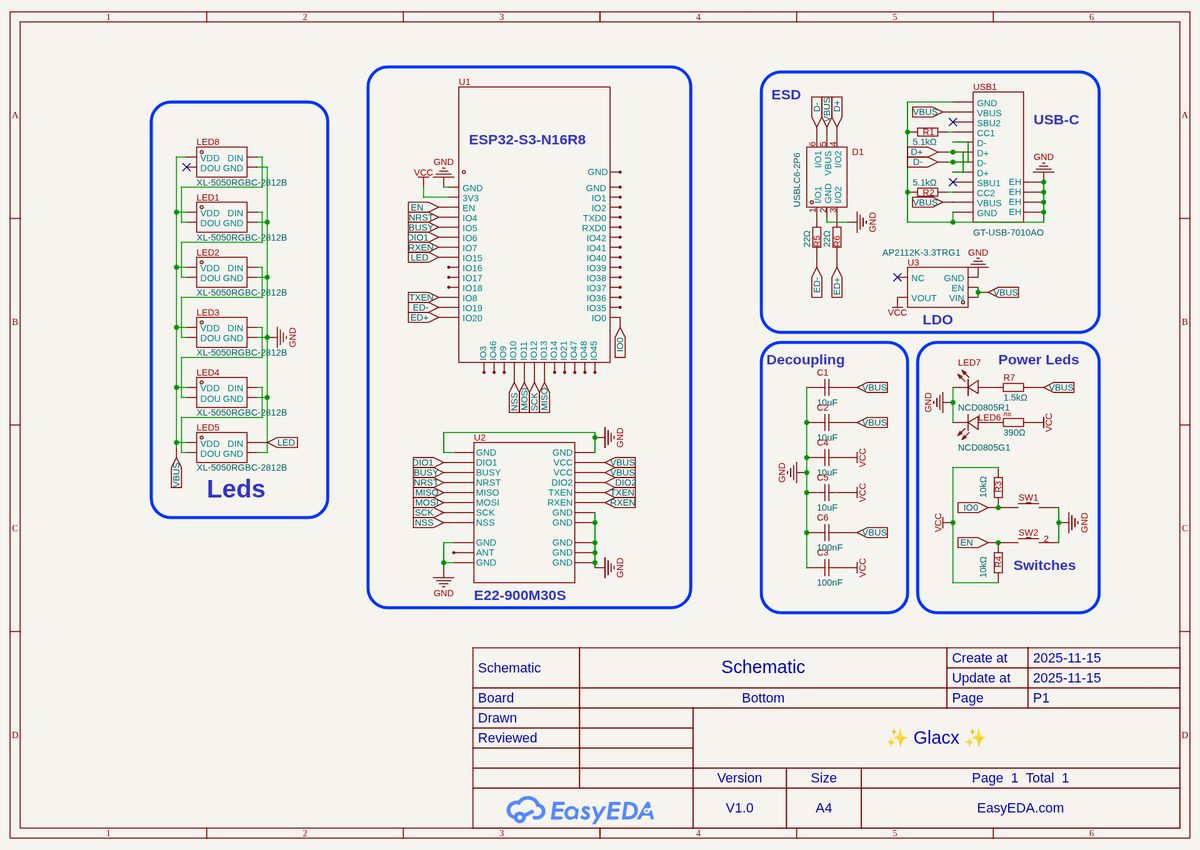This screenshot has width=1200, height=850.
Task: Click the LED net port beside LED5
Action: click(284, 443)
